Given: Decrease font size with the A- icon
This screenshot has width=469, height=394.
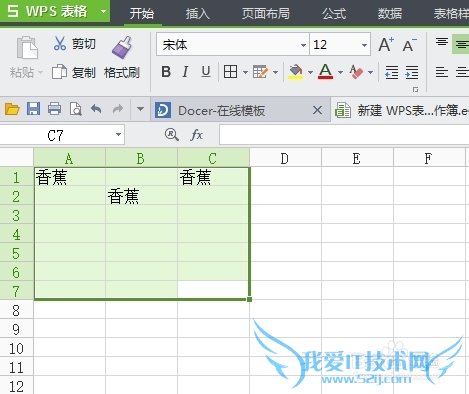Looking at the screenshot, I should pyautogui.click(x=409, y=45).
